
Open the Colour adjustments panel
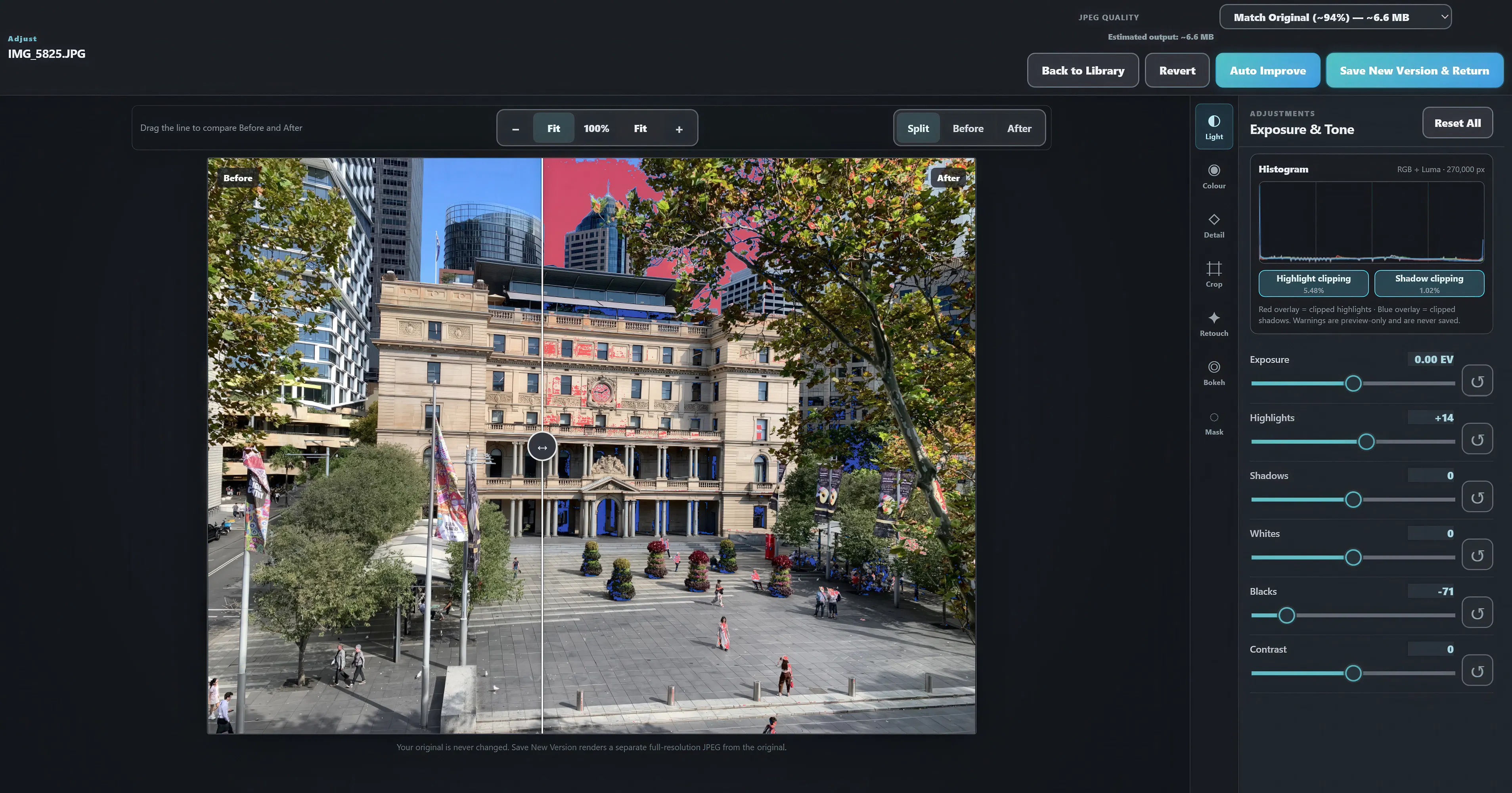point(1214,176)
